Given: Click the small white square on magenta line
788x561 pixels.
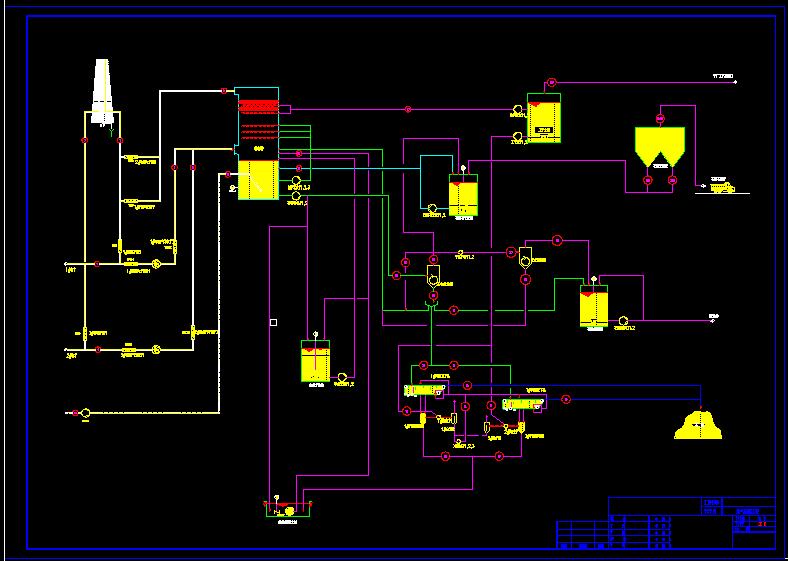Looking at the screenshot, I should (x=273, y=322).
